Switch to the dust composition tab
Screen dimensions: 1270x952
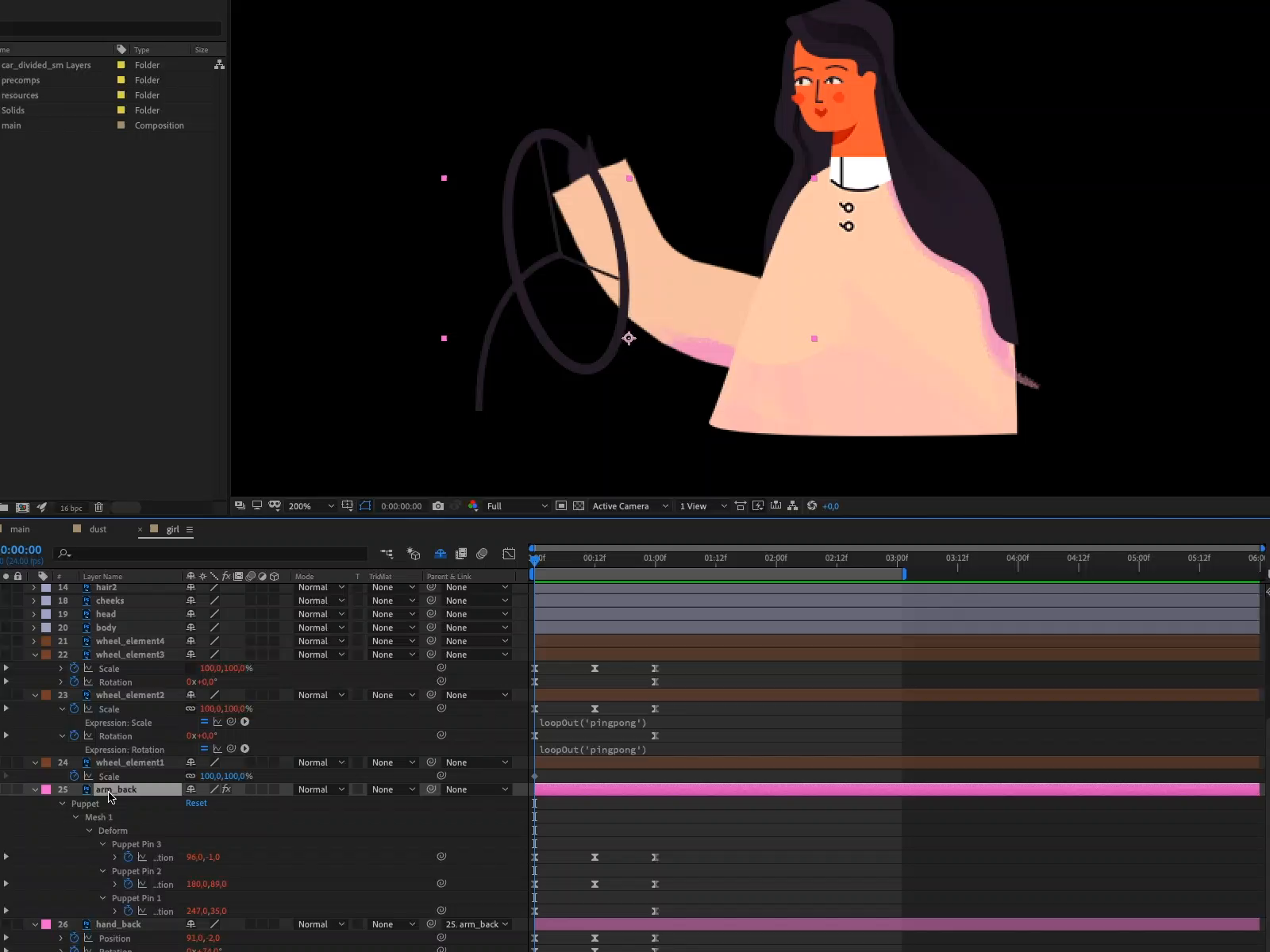(x=98, y=529)
